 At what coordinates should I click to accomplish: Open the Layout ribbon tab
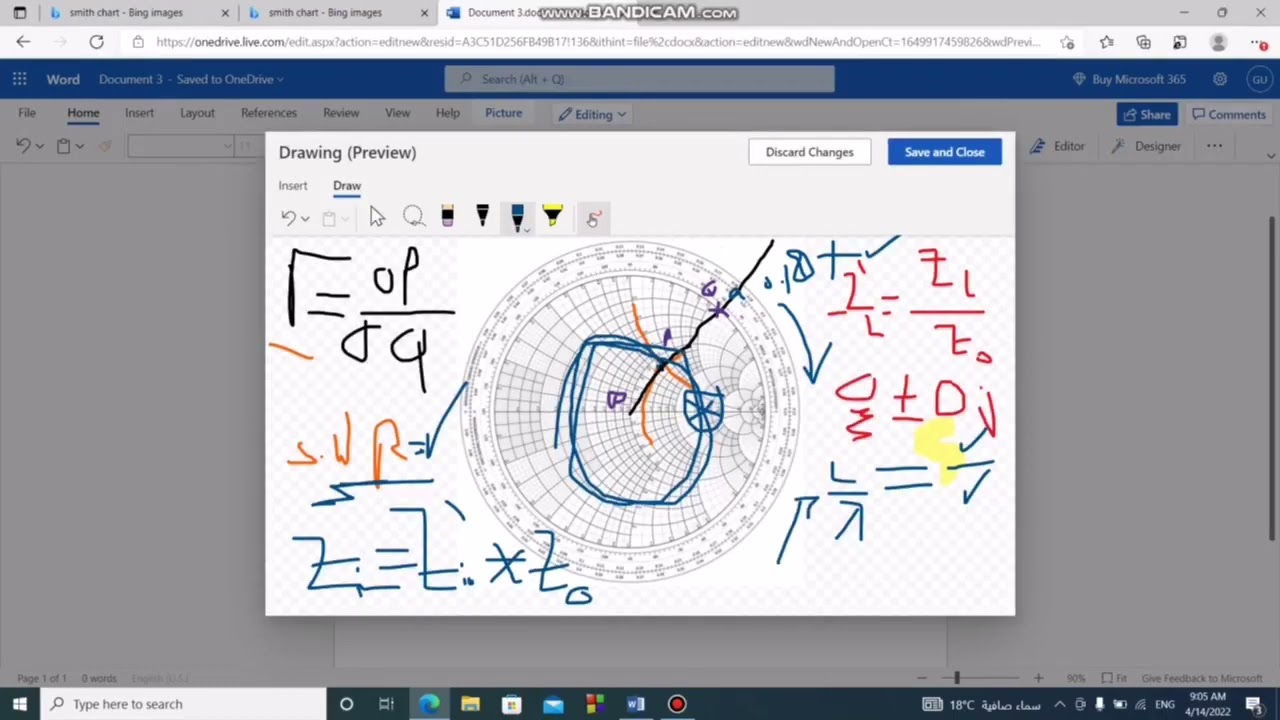tap(197, 113)
